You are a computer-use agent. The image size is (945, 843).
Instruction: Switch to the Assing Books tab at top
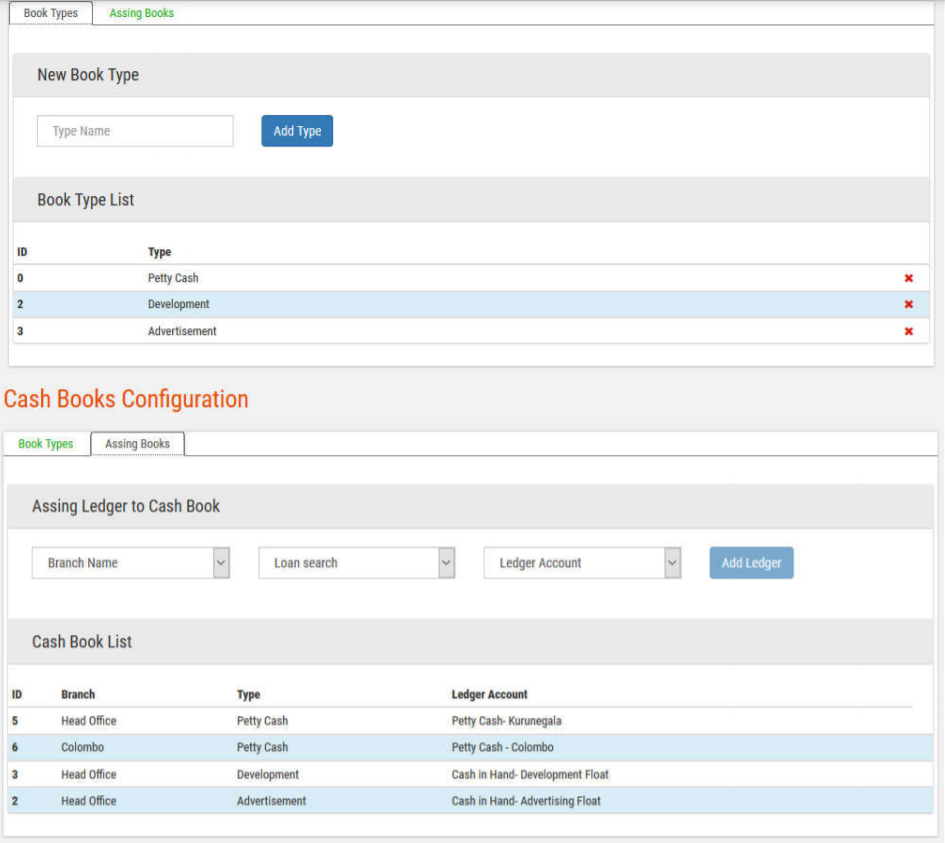(141, 13)
